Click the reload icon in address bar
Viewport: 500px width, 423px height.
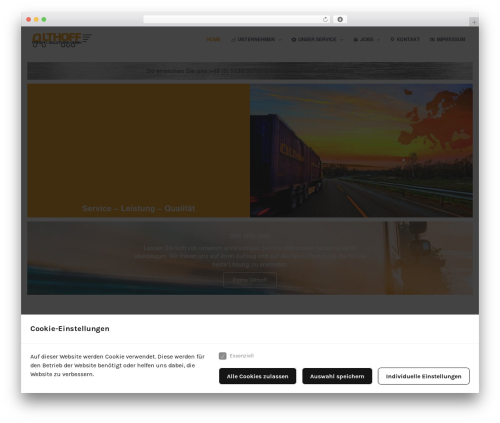tap(325, 20)
